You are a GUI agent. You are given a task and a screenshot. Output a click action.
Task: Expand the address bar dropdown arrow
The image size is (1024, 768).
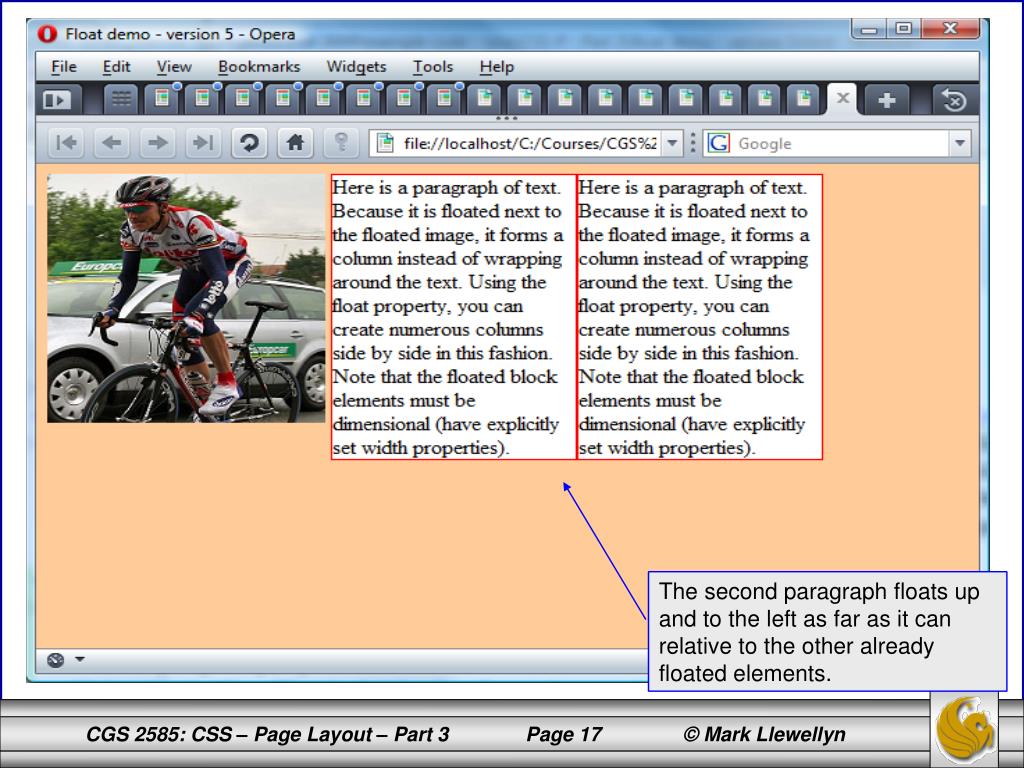point(672,143)
